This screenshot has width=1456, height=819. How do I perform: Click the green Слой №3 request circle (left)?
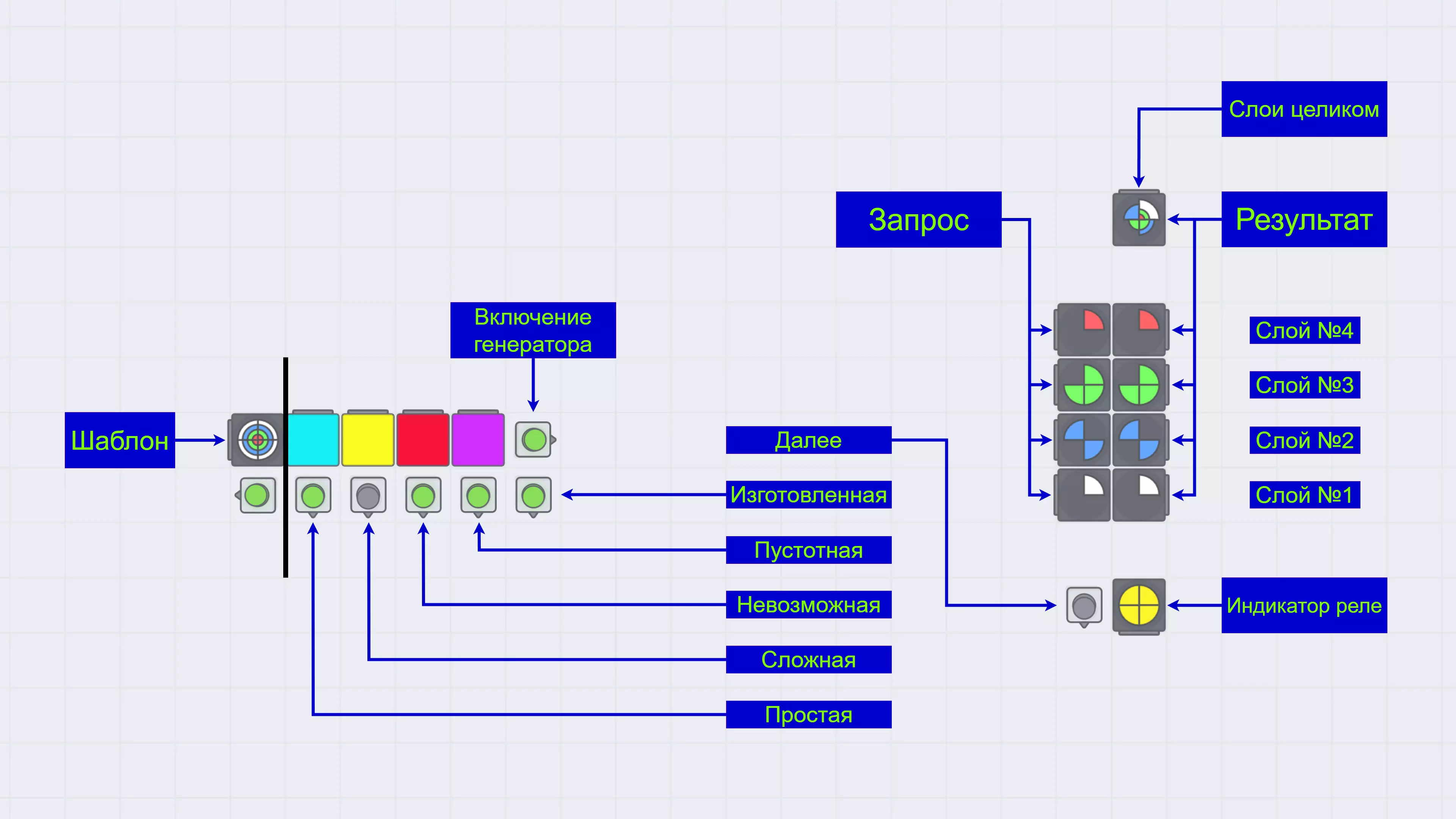(1084, 385)
